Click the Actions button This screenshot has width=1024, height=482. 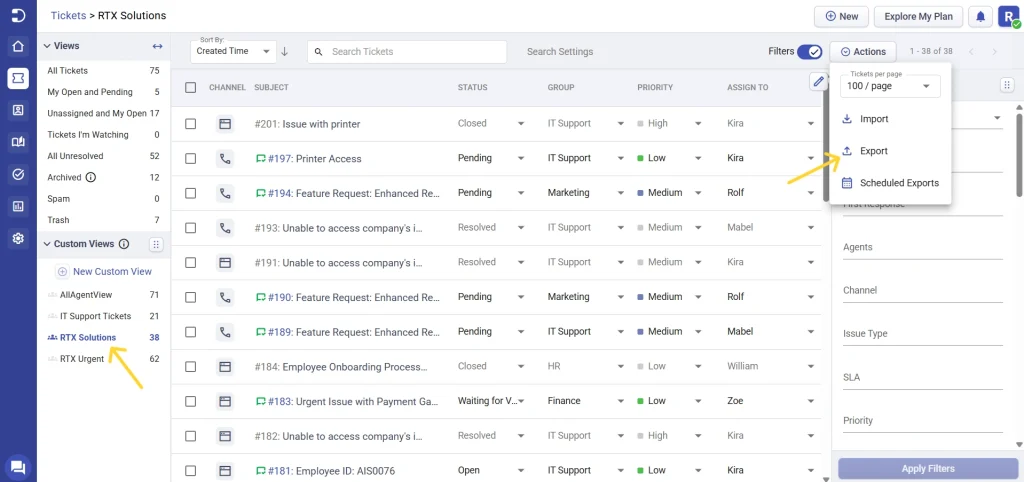pos(863,52)
